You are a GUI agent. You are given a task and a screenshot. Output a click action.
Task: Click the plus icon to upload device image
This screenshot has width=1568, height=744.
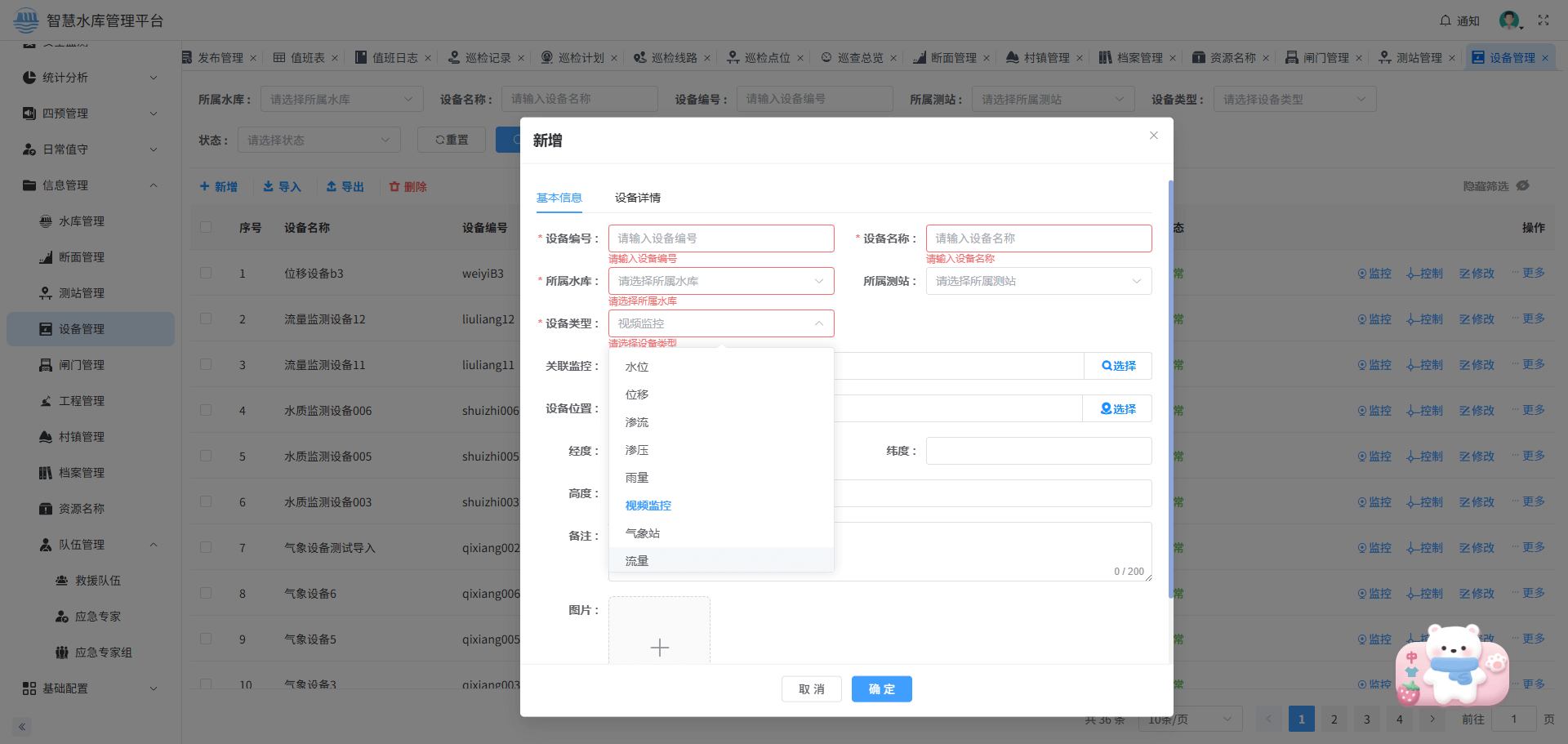[x=659, y=647]
